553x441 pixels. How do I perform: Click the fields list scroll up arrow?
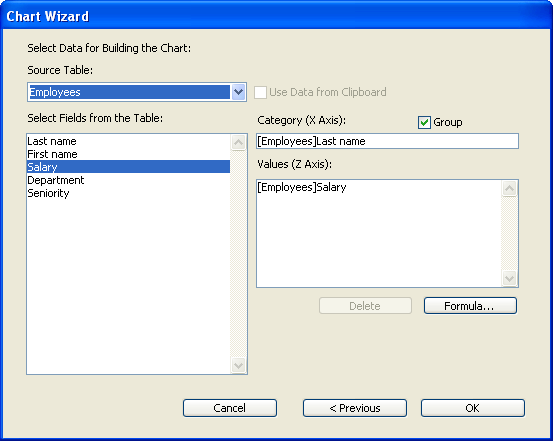tap(238, 143)
